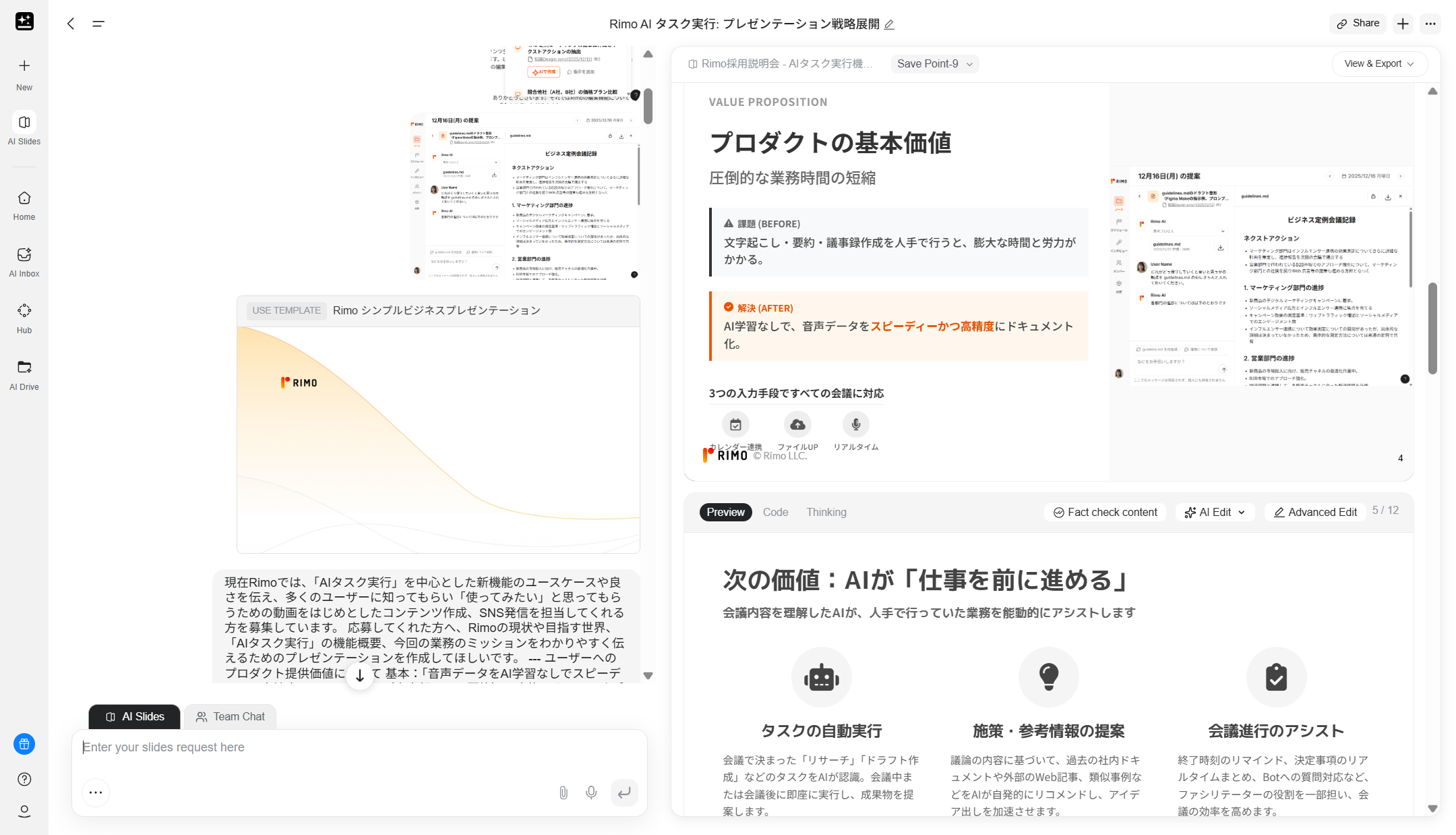Open the more options menu at top right

coord(1430,23)
